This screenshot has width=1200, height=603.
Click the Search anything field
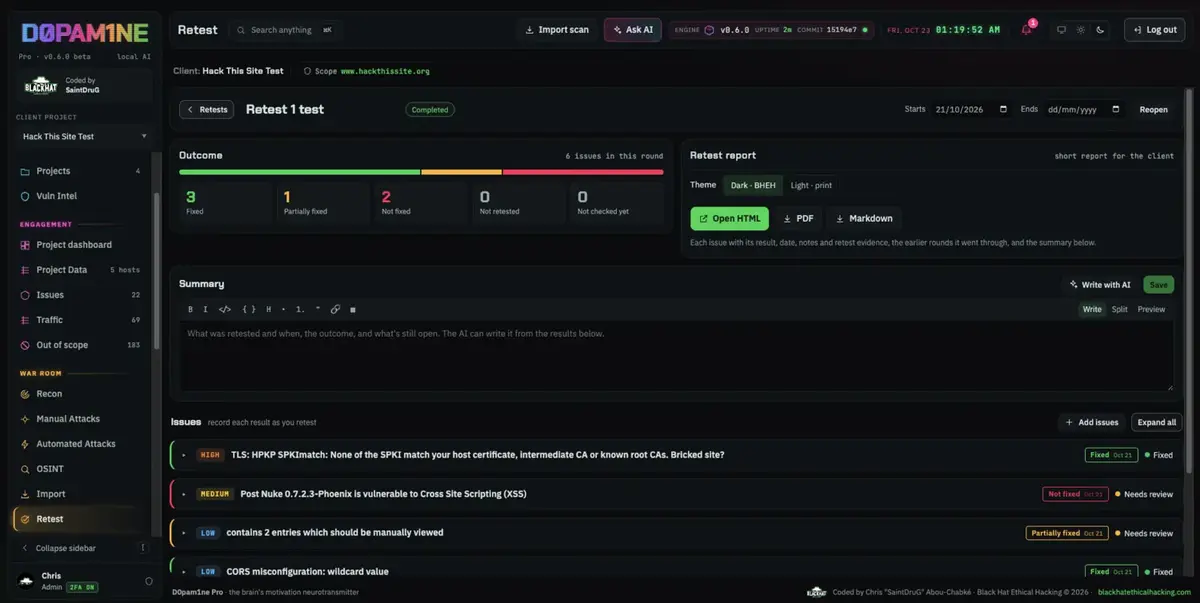[x=285, y=30]
